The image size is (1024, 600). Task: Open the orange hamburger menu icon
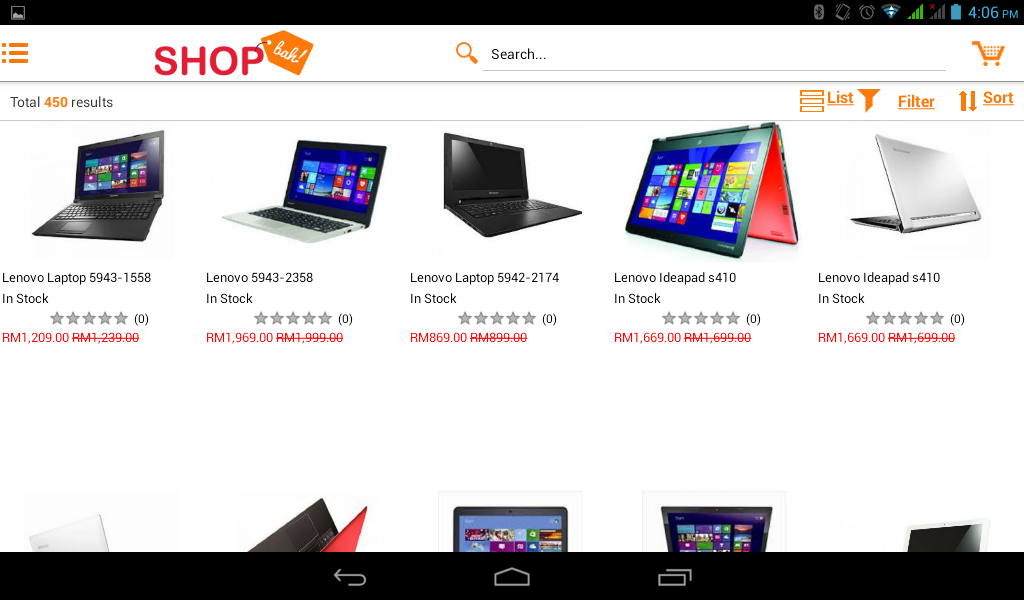tap(15, 54)
